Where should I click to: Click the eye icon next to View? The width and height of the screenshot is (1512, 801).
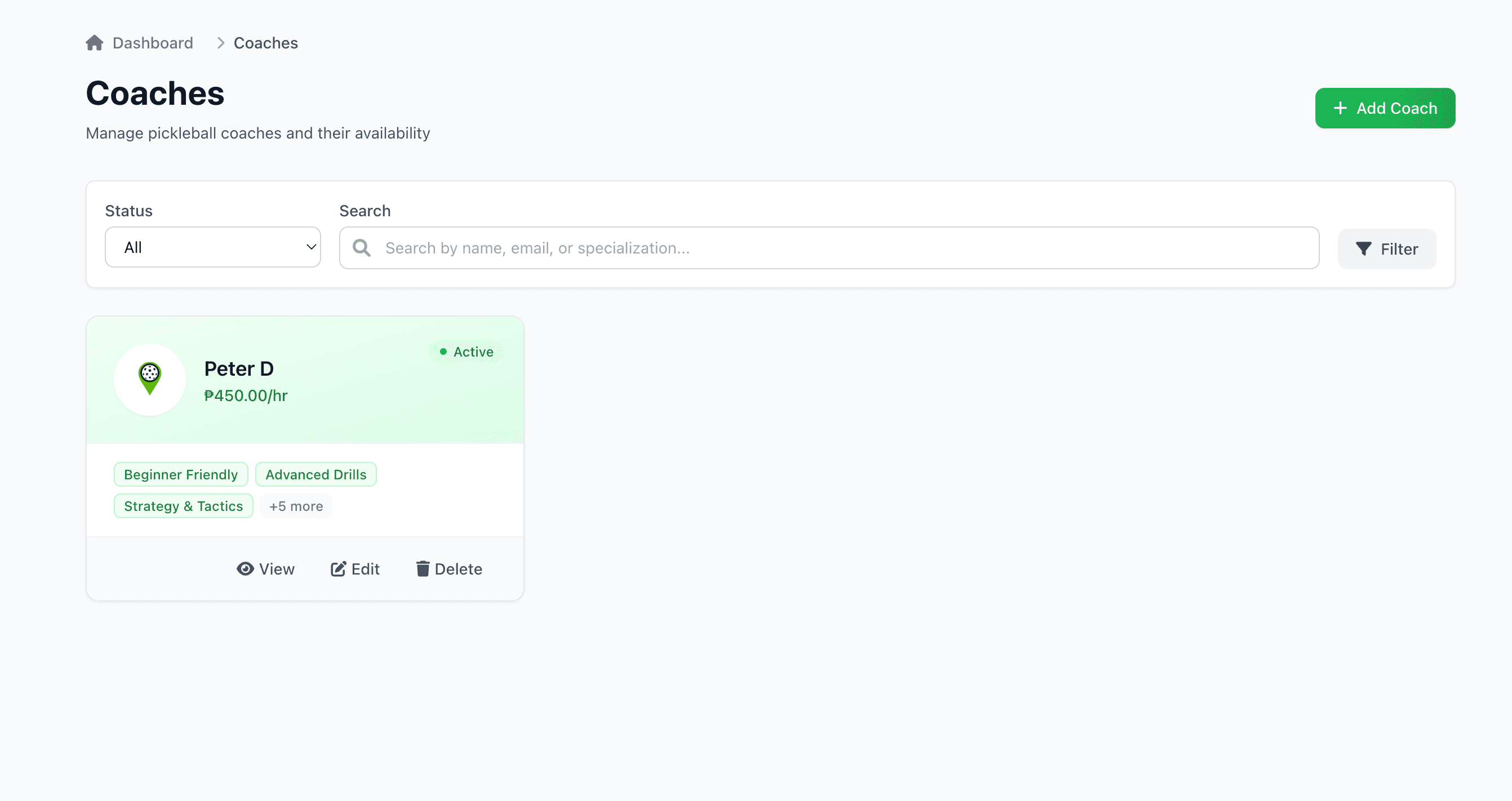[x=246, y=568]
